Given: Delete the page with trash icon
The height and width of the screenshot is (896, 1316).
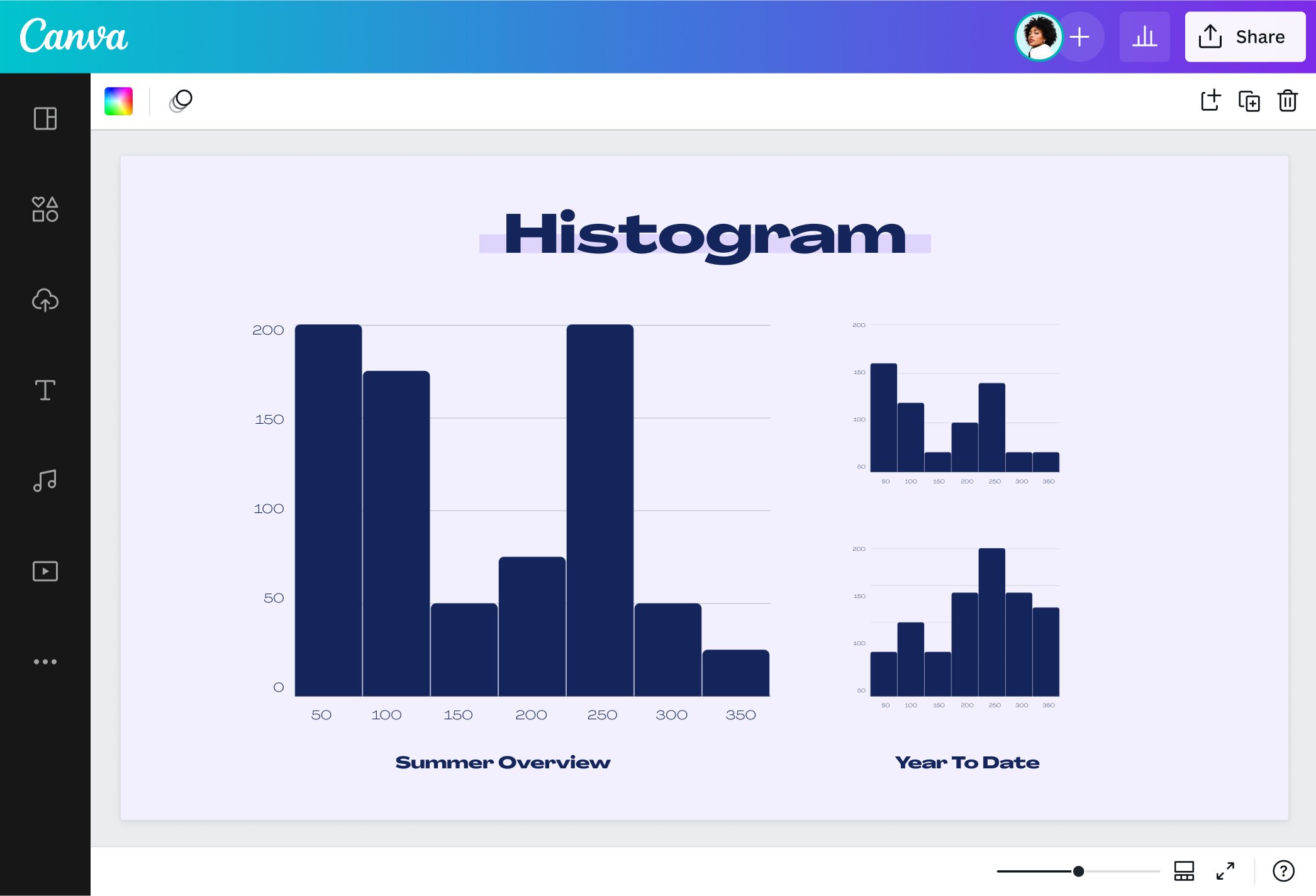Looking at the screenshot, I should coord(1287,101).
